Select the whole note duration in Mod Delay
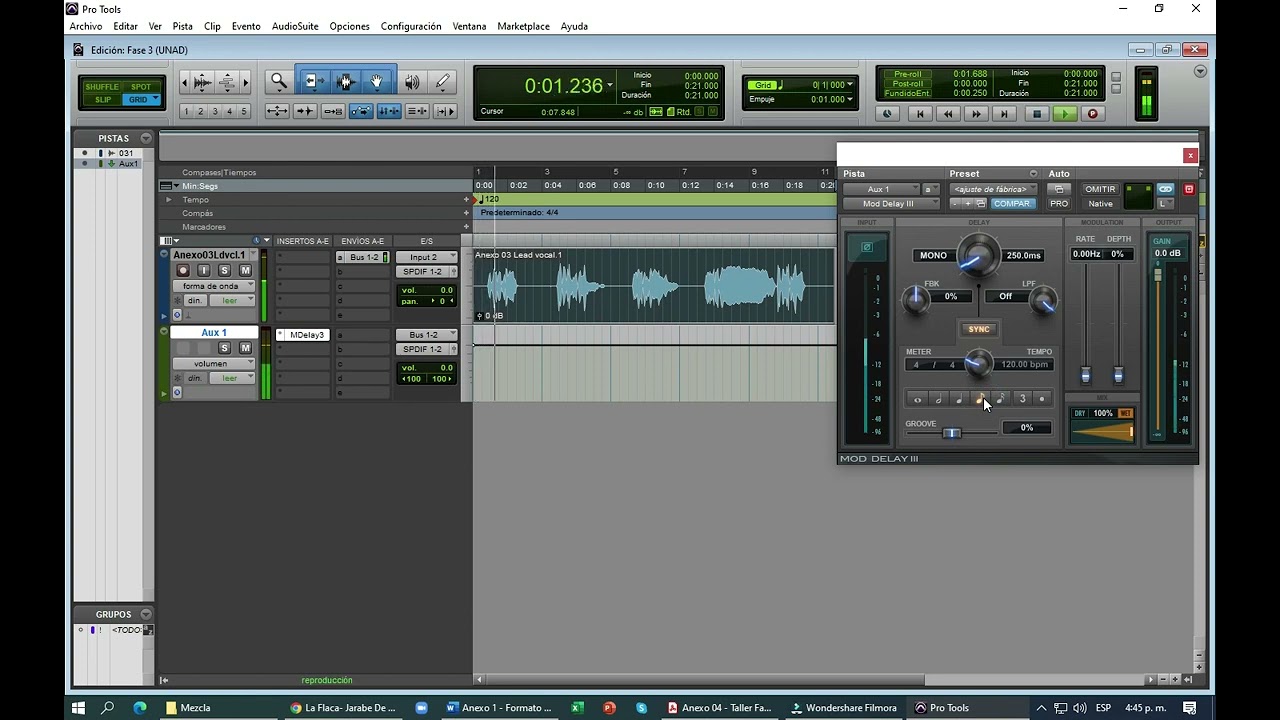This screenshot has width=1280, height=720. pos(917,399)
